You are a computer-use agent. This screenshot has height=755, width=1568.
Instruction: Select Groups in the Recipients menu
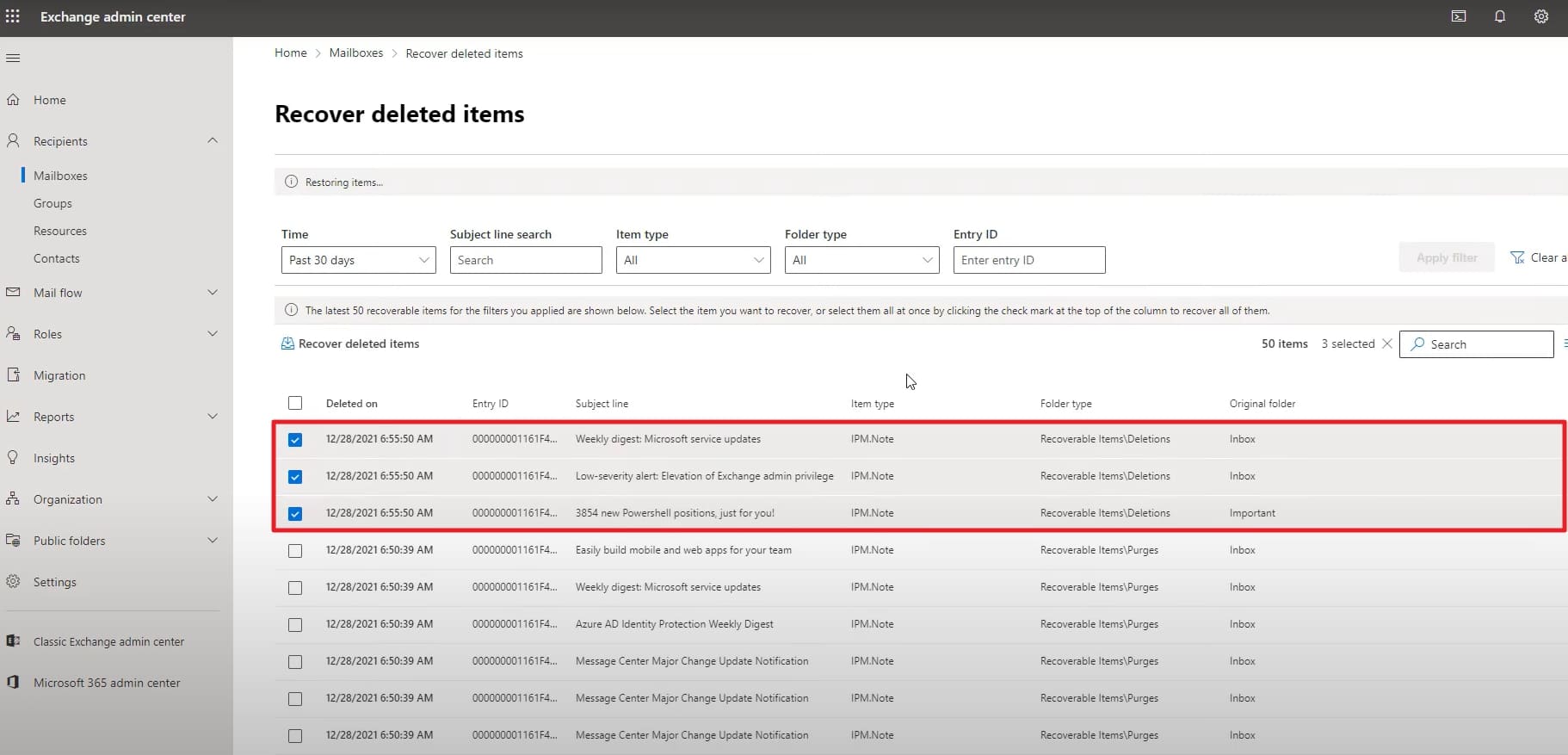52,203
